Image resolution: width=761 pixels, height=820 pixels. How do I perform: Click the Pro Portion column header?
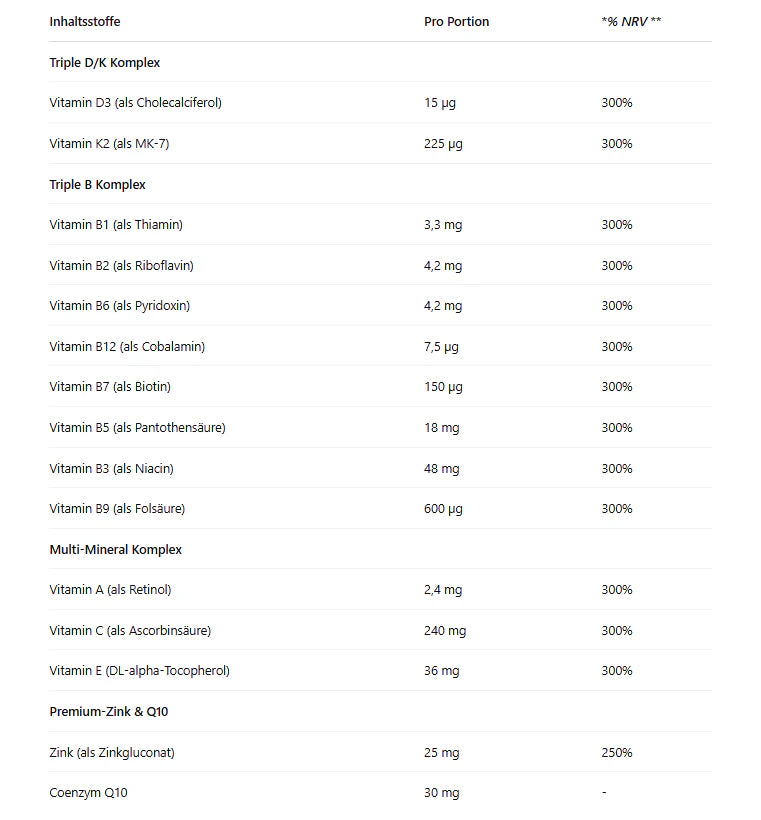tap(456, 22)
